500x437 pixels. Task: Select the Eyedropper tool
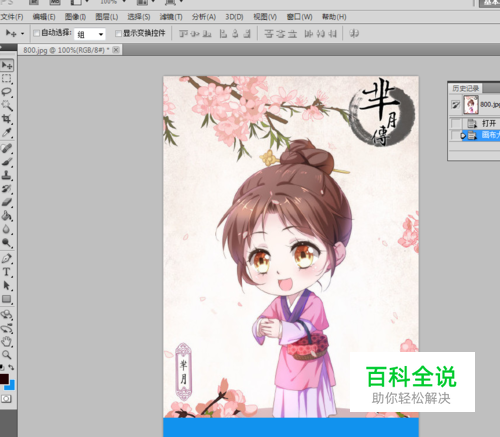tap(7, 133)
